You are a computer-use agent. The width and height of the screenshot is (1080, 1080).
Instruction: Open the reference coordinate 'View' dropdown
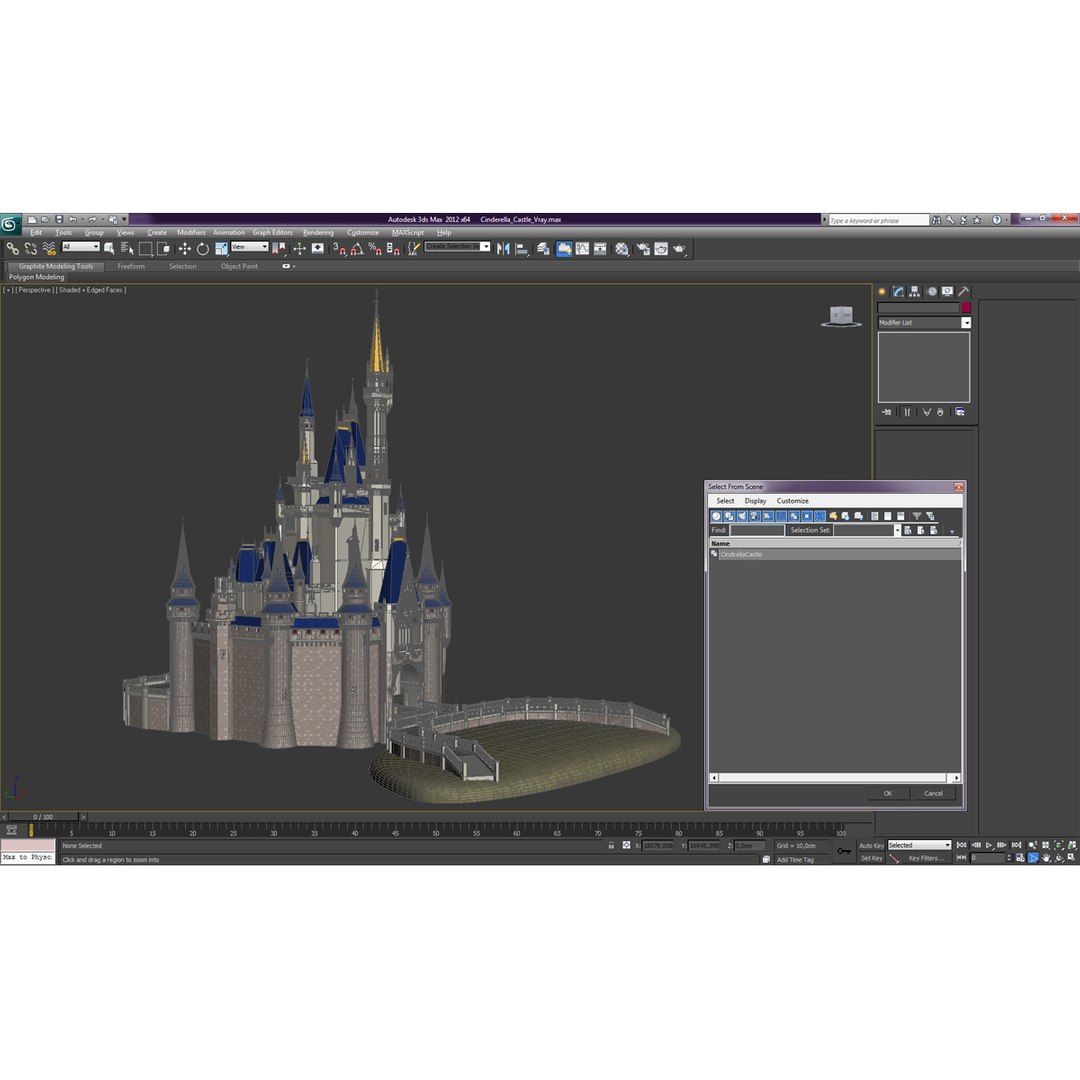250,247
